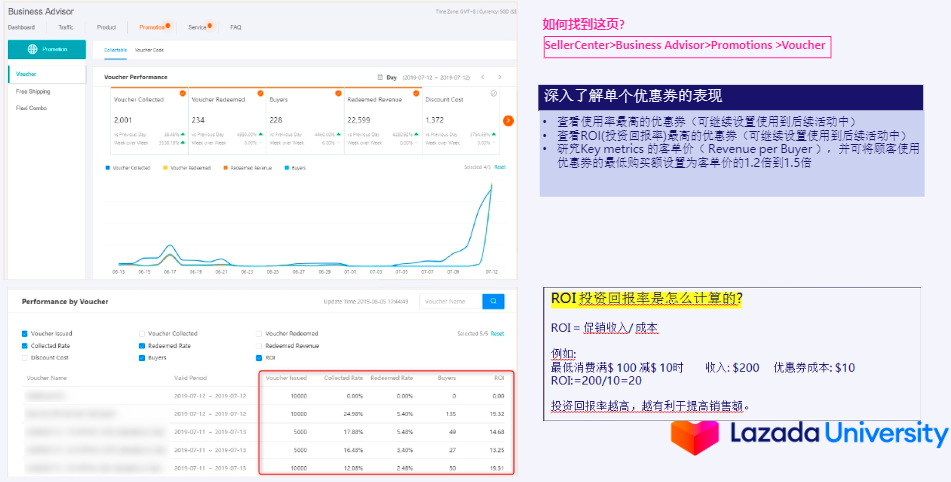
Task: Check the Voucher Redeemed checkbox in table options
Action: (259, 333)
